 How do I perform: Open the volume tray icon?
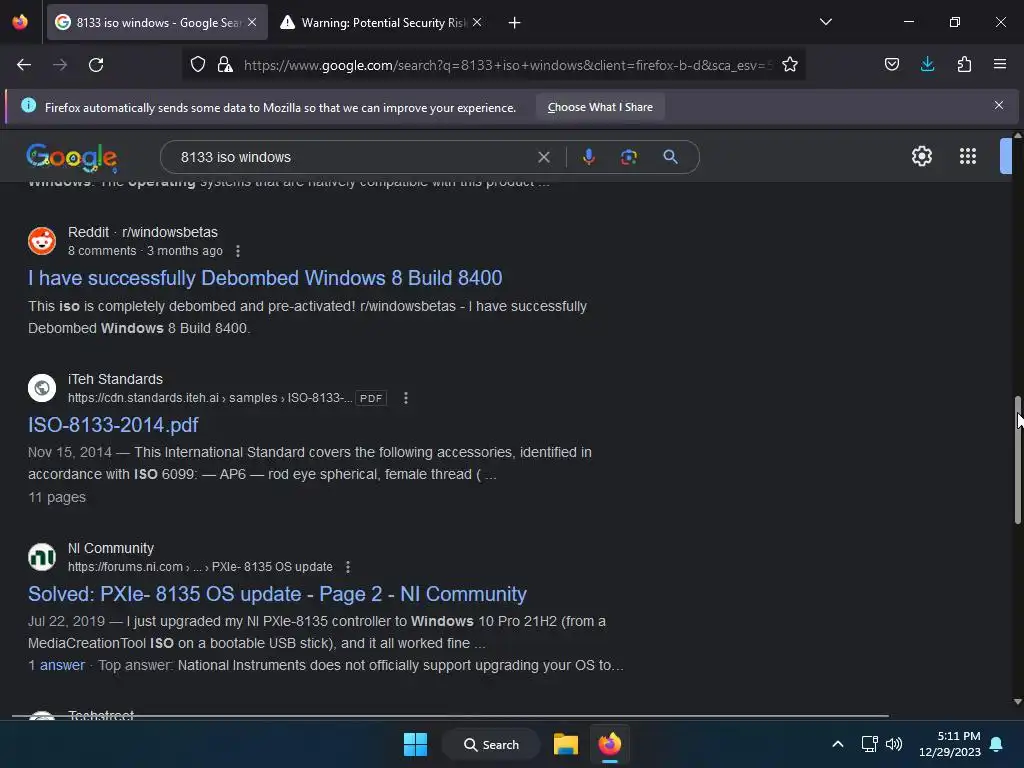894,744
